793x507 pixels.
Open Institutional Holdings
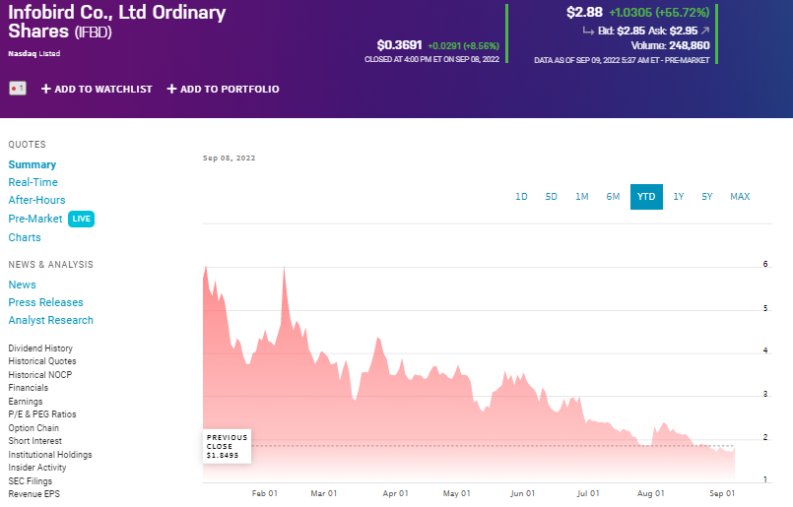(50, 455)
